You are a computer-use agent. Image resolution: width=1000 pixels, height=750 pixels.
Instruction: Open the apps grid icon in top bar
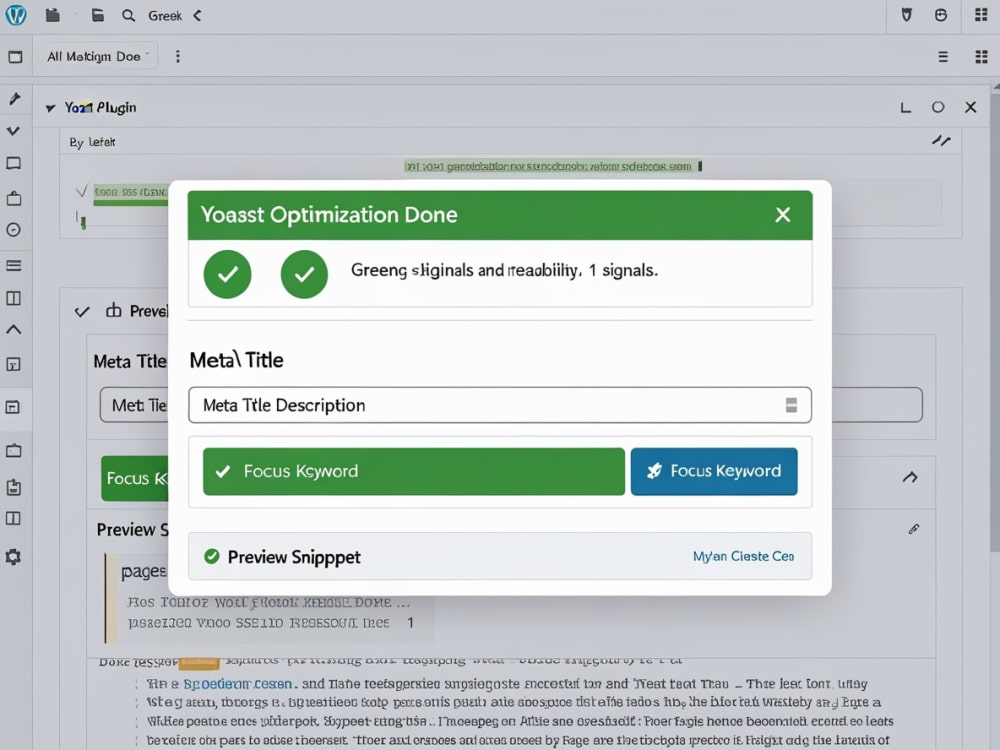[x=982, y=15]
